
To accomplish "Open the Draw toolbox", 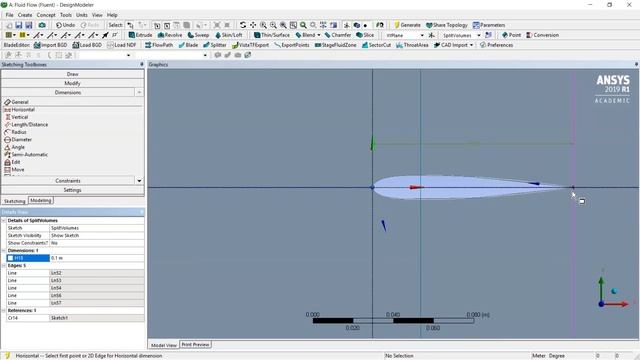I will pos(73,74).
